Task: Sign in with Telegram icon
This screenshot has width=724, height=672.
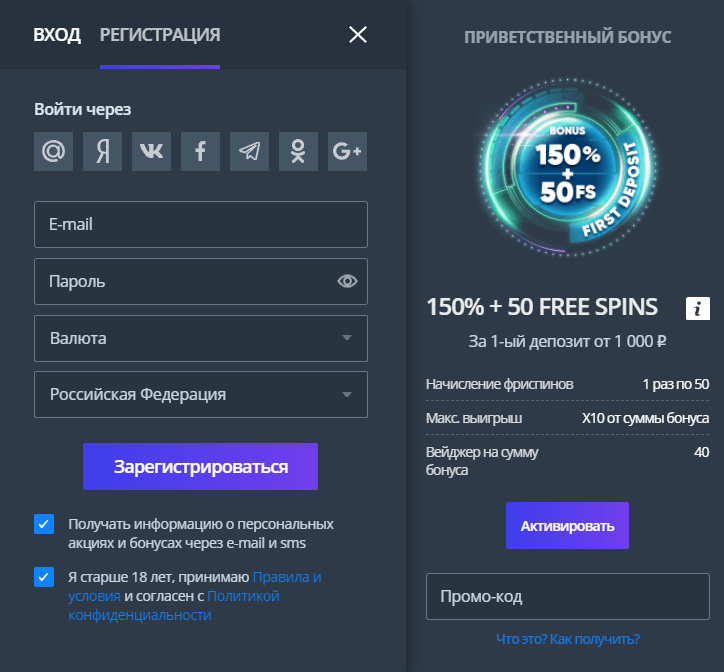Action: (249, 151)
